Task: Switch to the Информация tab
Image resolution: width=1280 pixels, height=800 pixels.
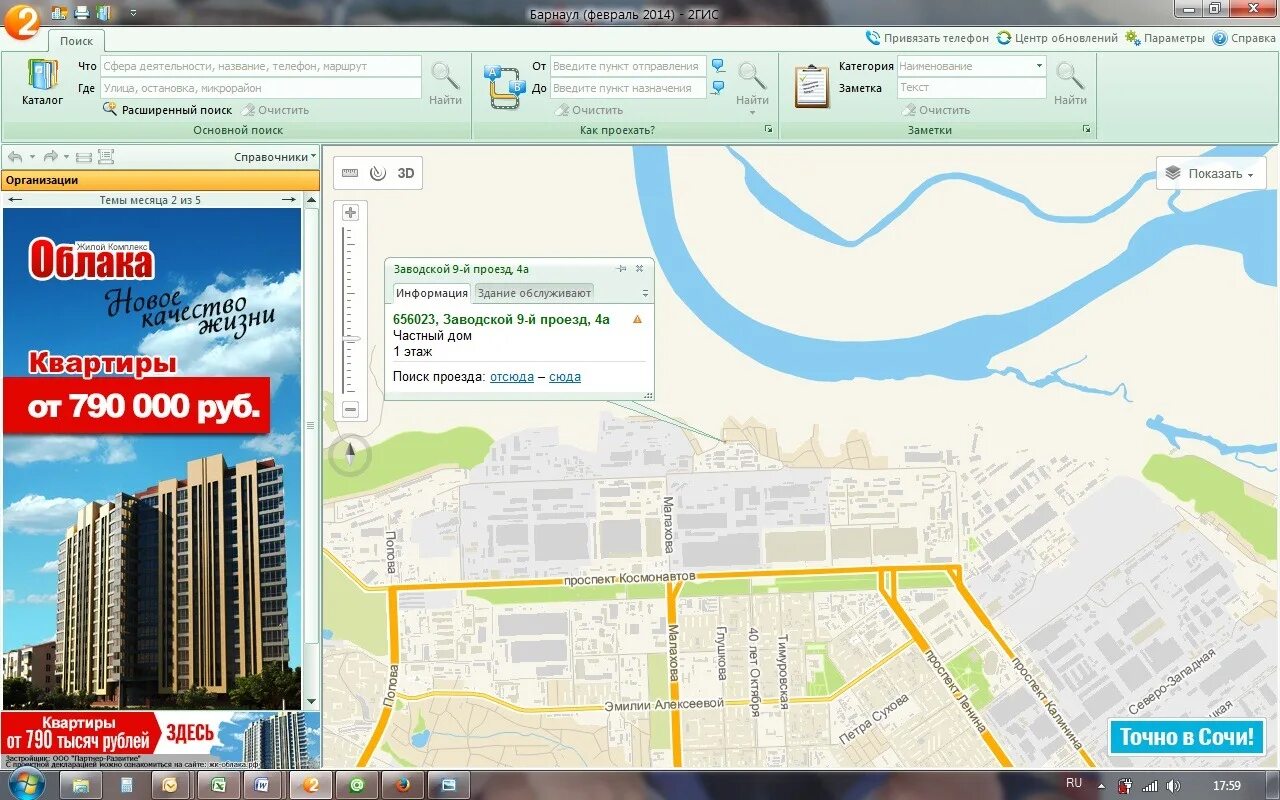Action: click(x=432, y=293)
